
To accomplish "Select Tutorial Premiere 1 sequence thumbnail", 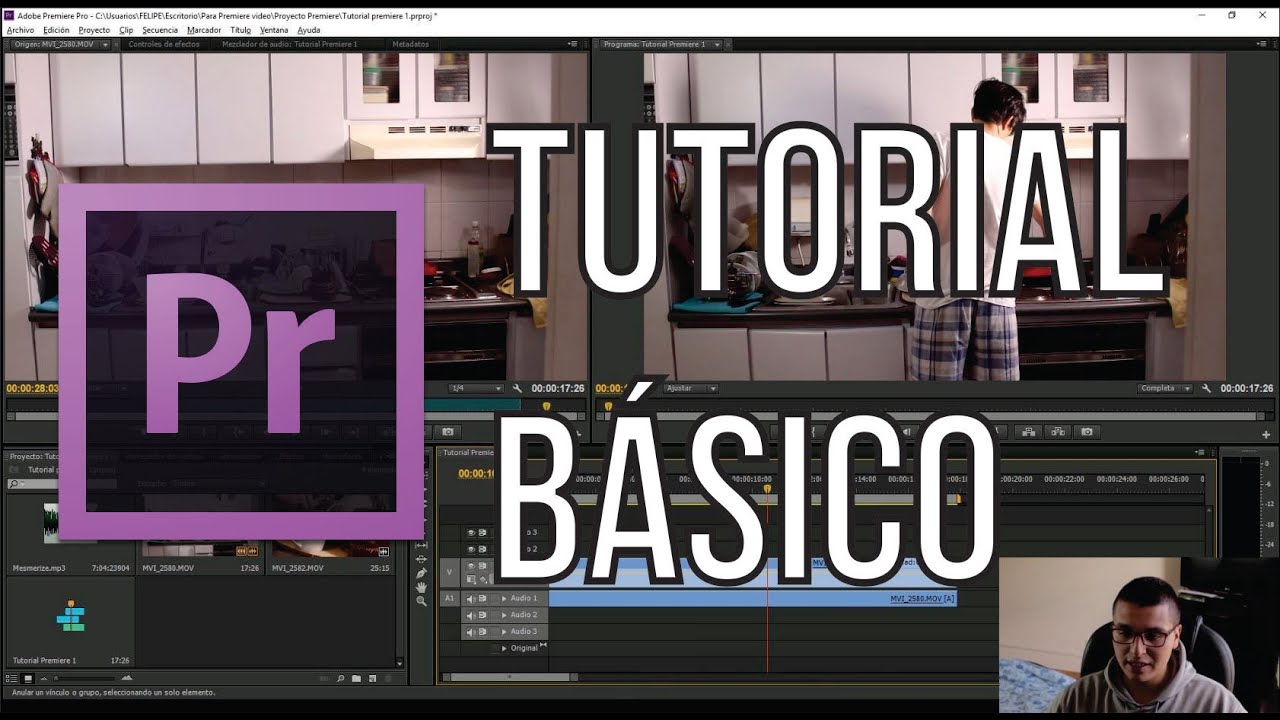I will [70, 616].
